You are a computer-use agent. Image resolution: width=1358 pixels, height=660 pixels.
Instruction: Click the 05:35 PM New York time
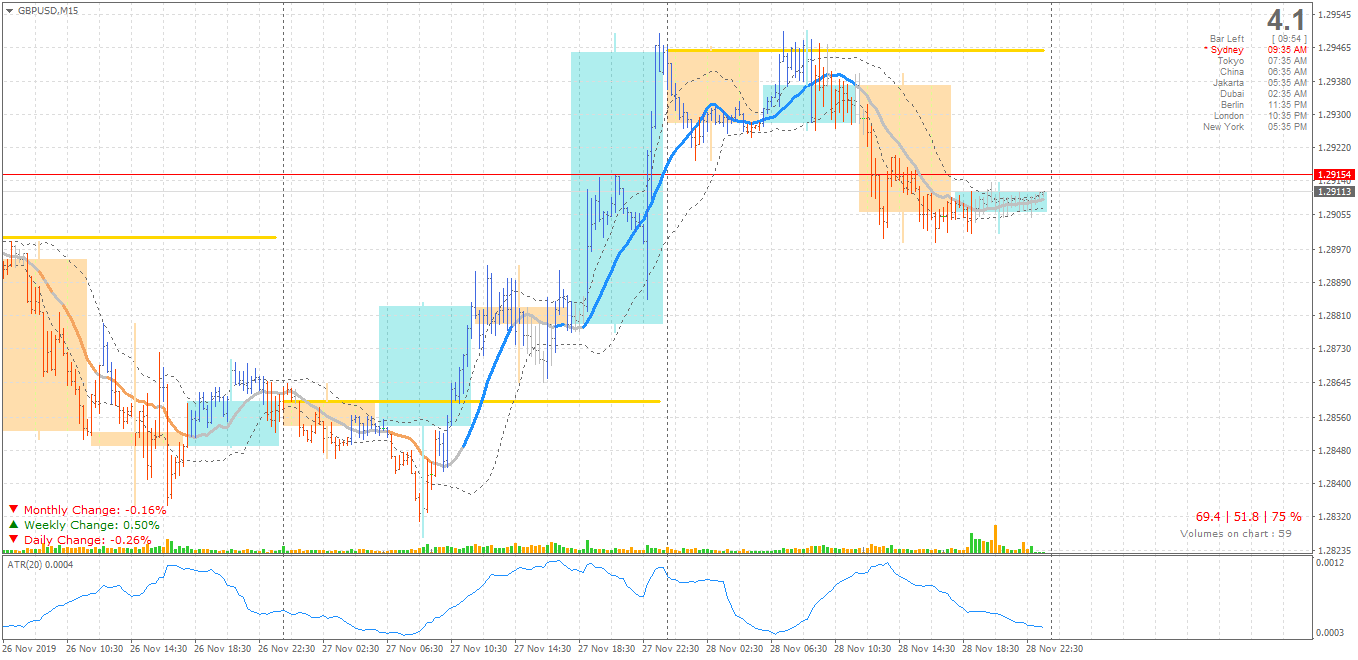click(1287, 127)
